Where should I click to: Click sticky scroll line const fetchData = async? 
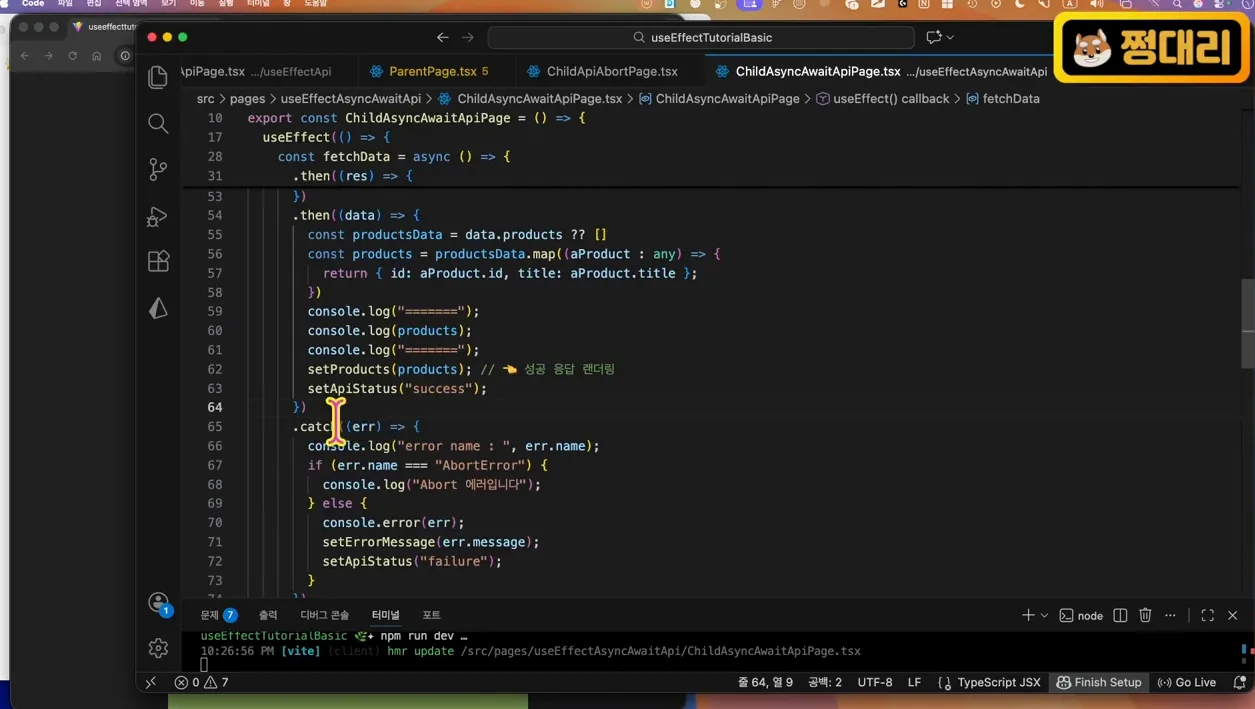click(394, 157)
